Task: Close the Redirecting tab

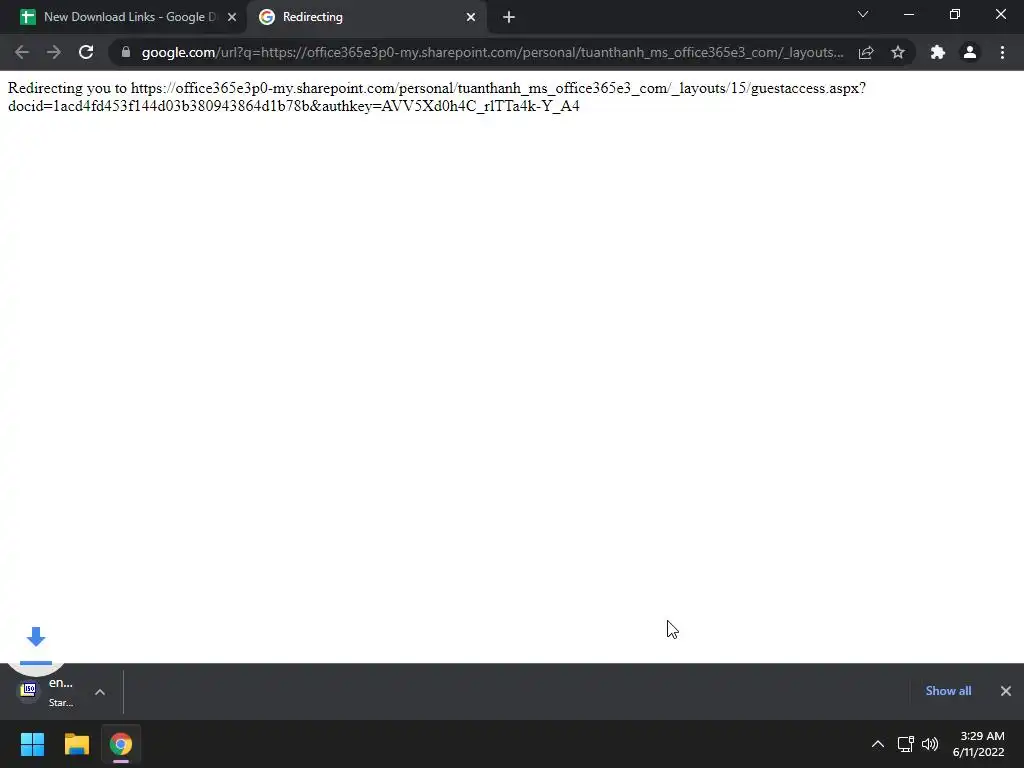Action: coord(471,17)
